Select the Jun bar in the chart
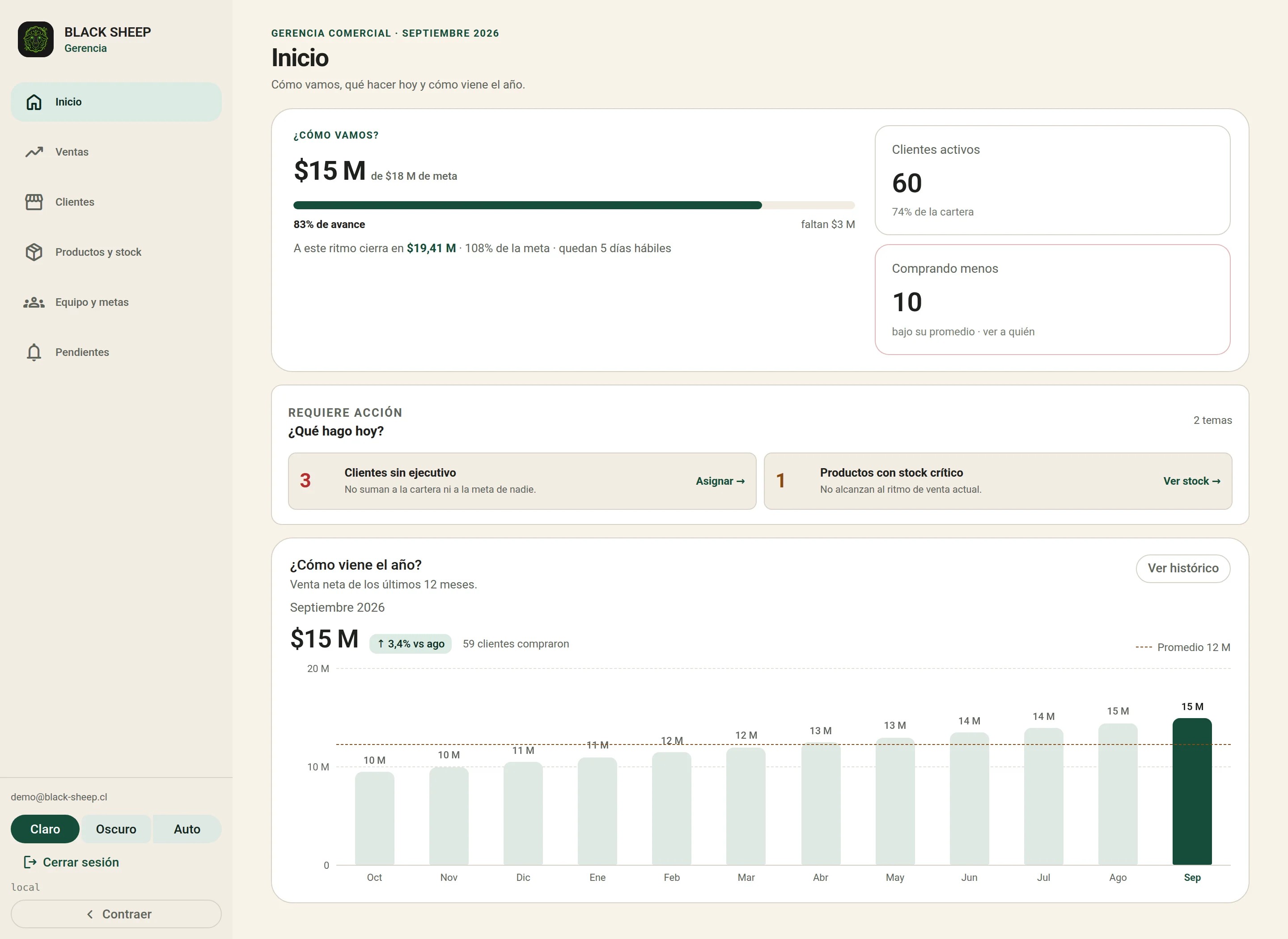1288x939 pixels. tap(969, 799)
